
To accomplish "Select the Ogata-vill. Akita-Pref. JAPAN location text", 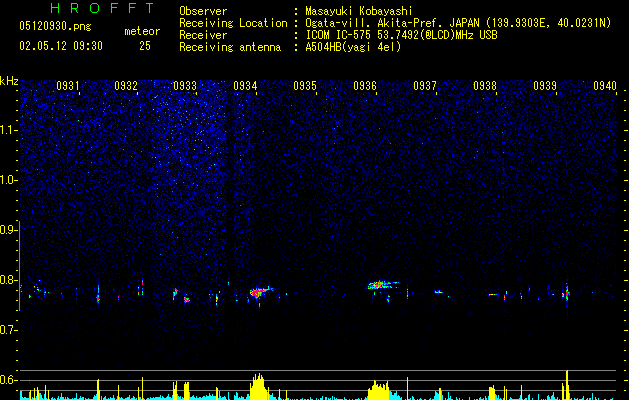I will 458,23.
